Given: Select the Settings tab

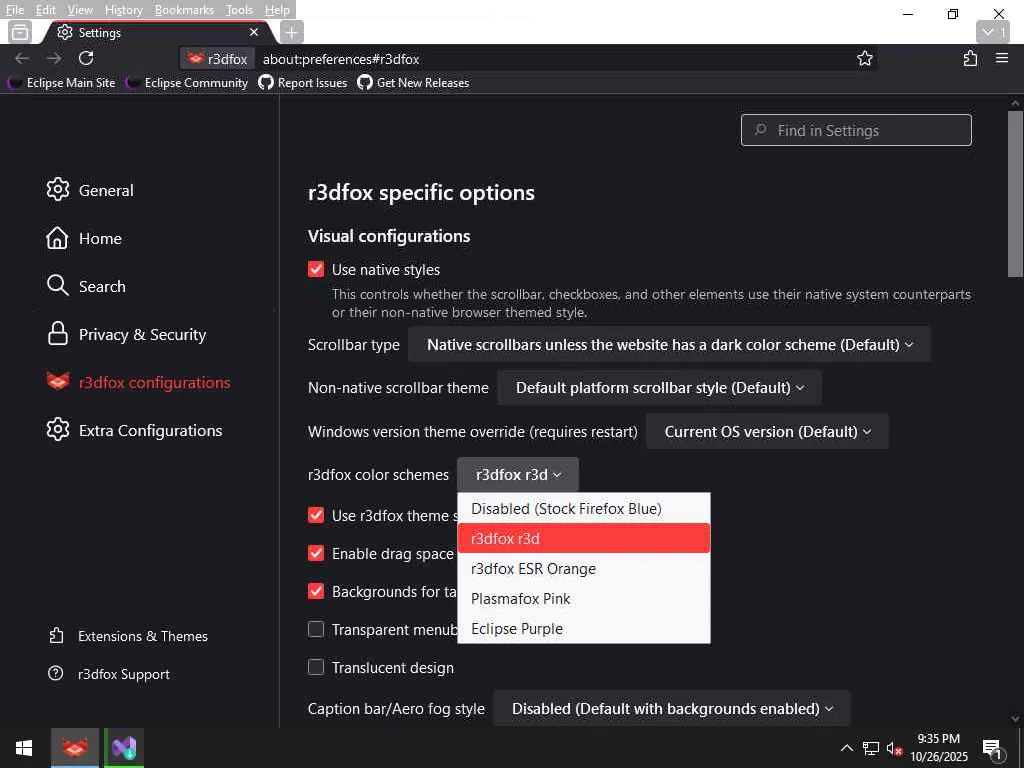Looking at the screenshot, I should tap(157, 32).
